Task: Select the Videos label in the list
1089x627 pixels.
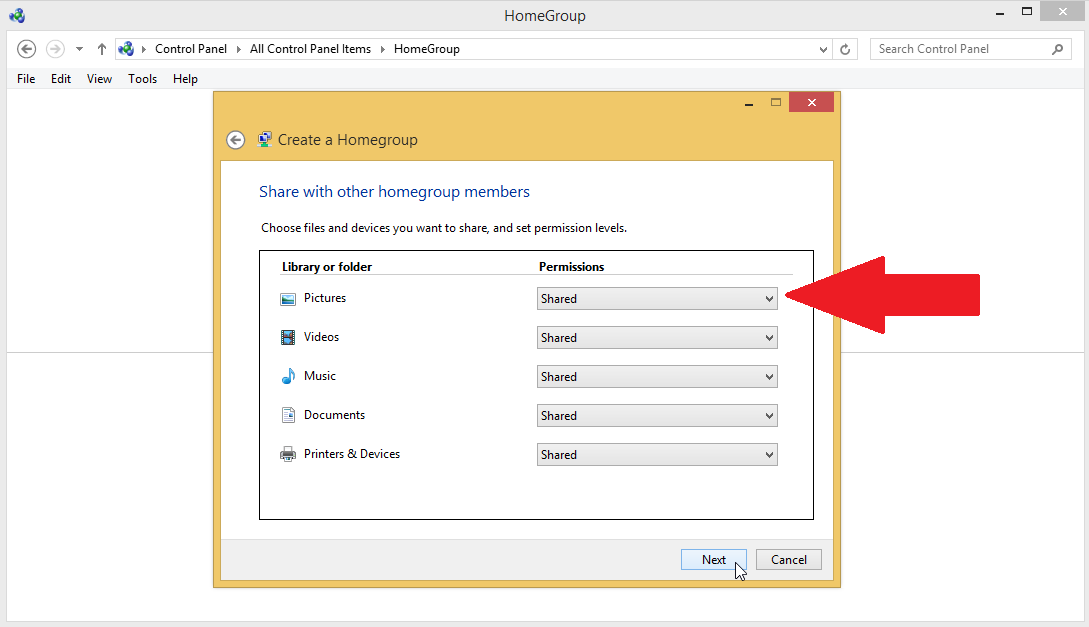Action: [321, 337]
